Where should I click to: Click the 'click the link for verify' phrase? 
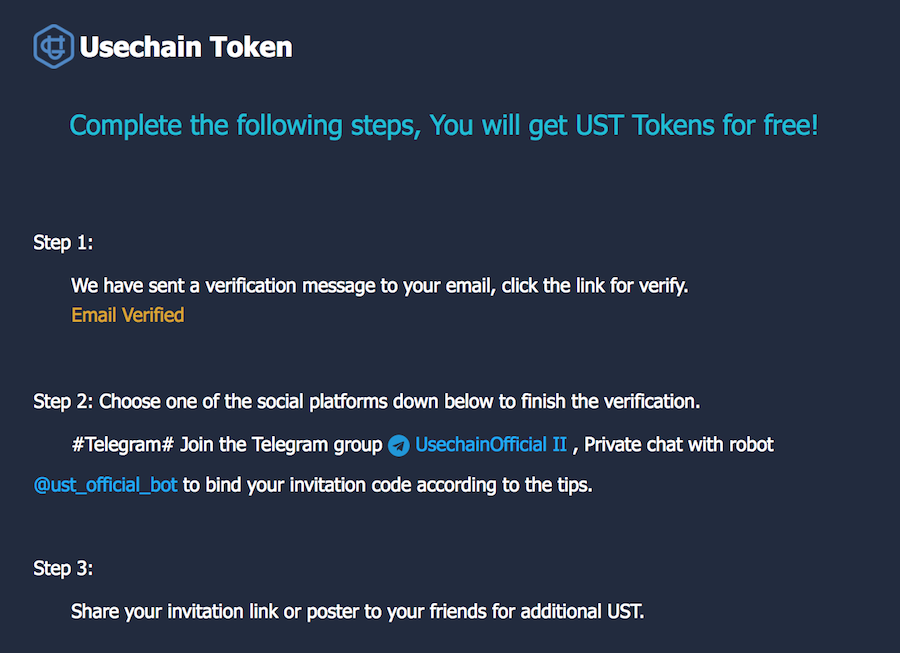(594, 286)
